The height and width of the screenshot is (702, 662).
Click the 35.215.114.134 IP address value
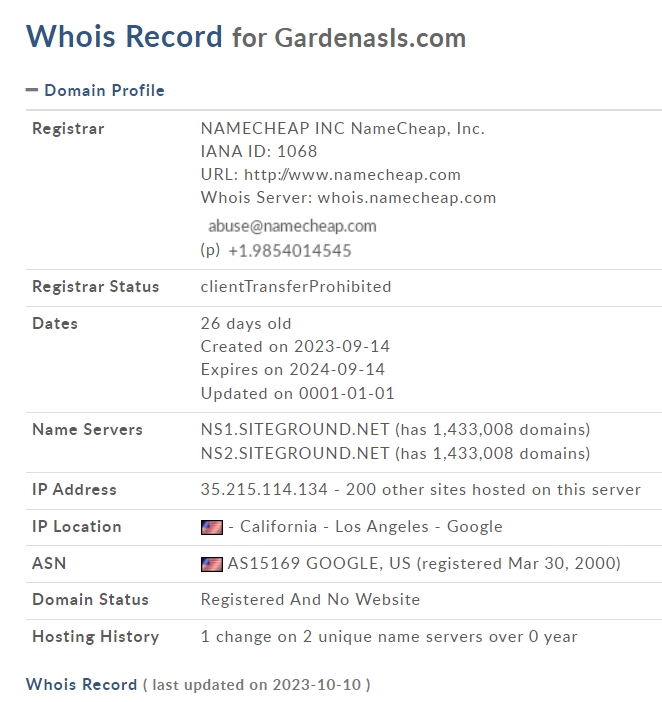point(264,489)
